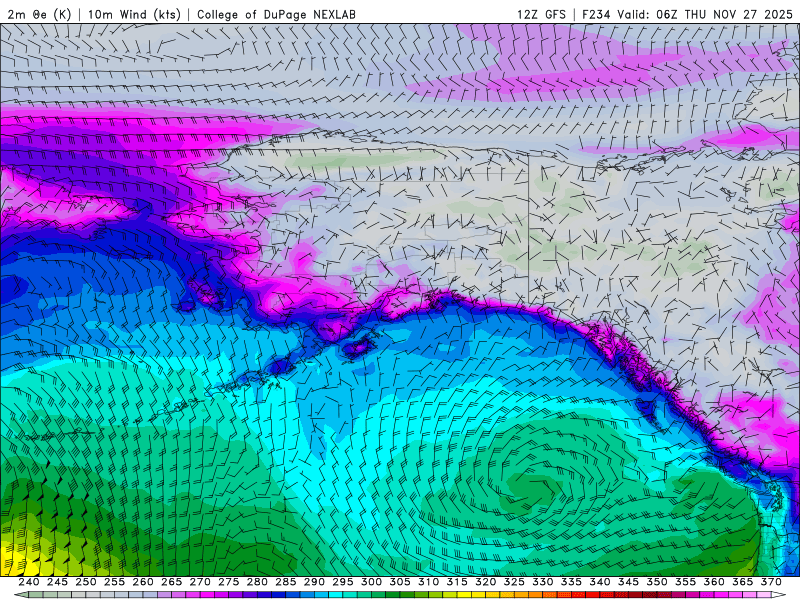The image size is (800, 600).
Task: Click the "College of DuPage NEXLAB" credit text
Action: click(x=276, y=14)
